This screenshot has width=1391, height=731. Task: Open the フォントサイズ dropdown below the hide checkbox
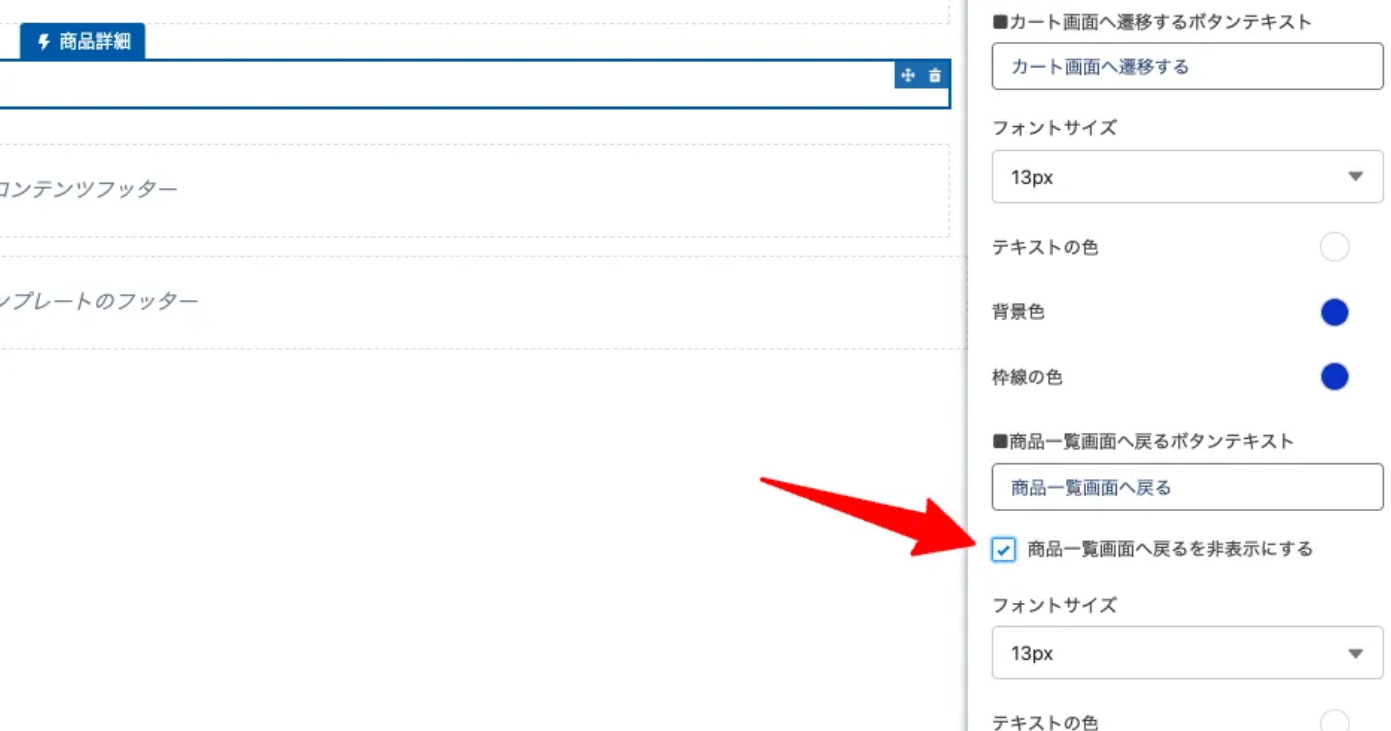point(1187,653)
